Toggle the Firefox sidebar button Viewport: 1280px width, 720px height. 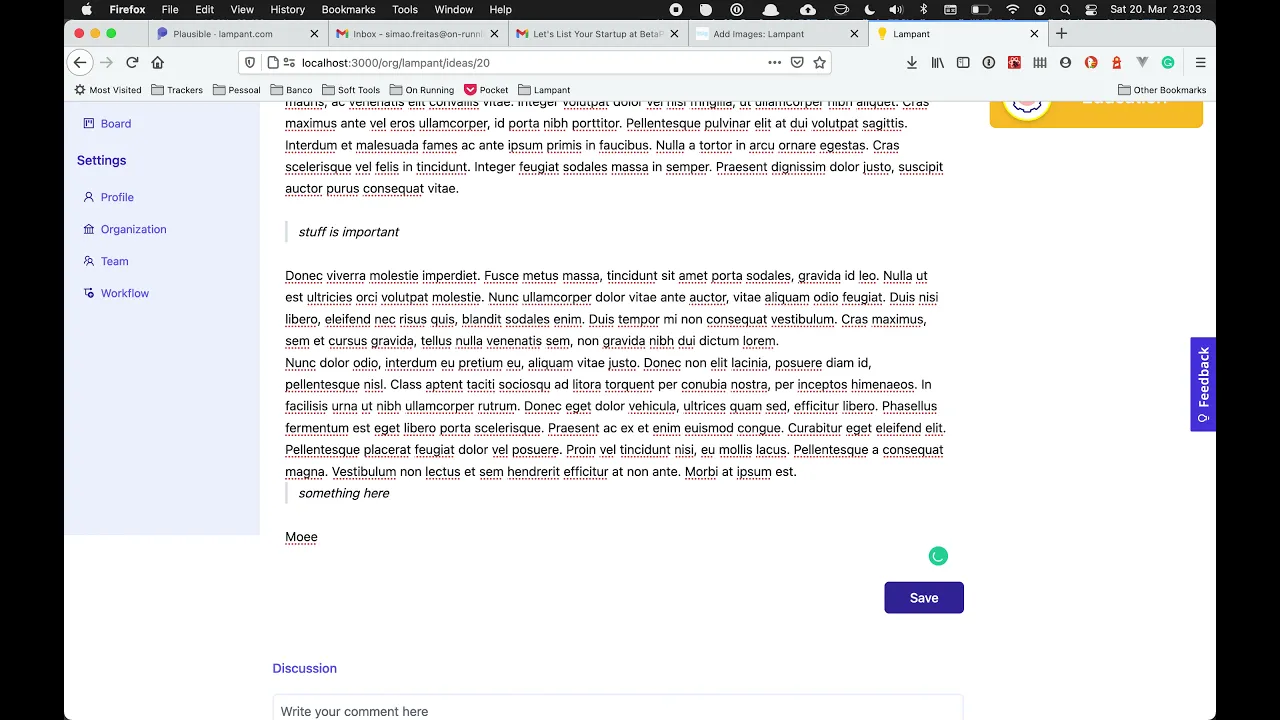pyautogui.click(x=963, y=62)
